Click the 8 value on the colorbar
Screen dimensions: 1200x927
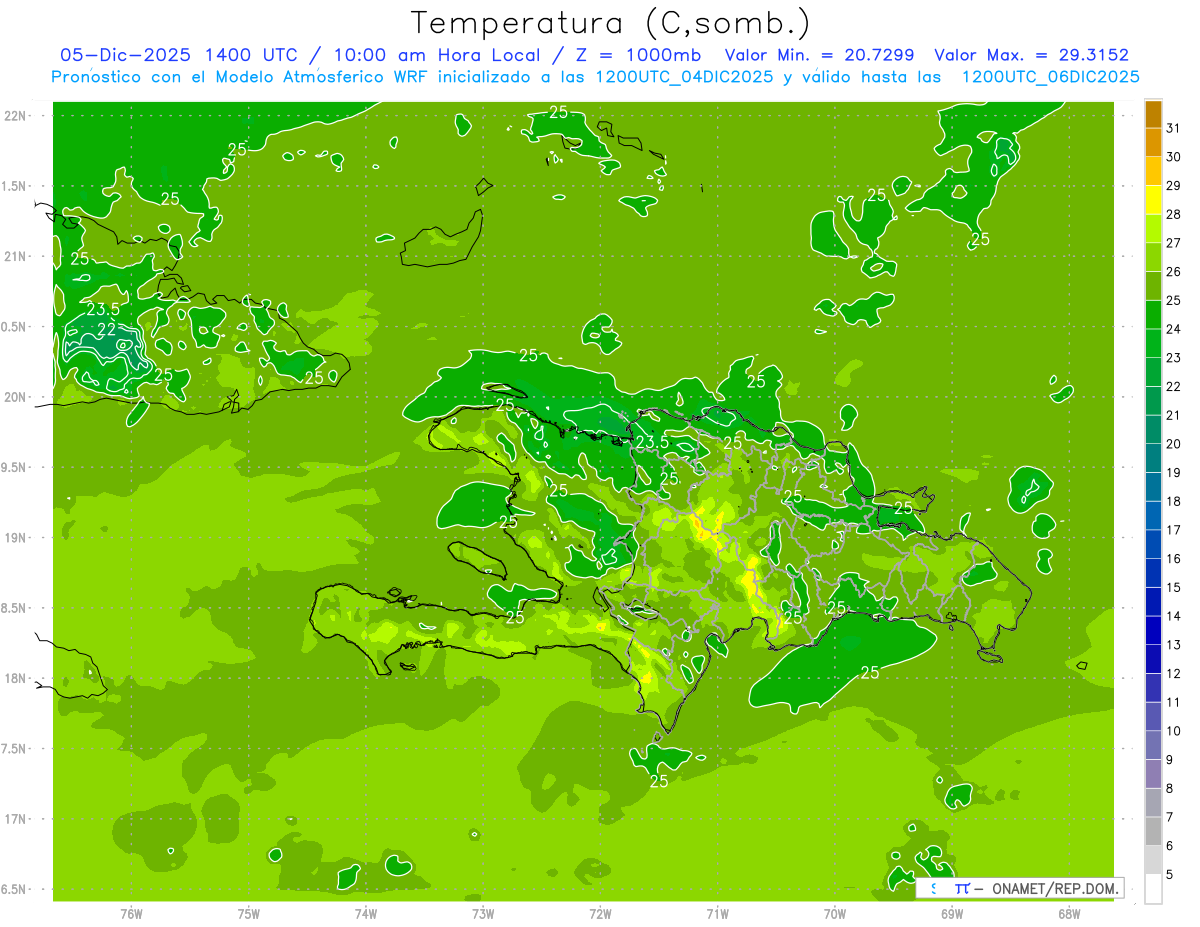[x=1170, y=789]
